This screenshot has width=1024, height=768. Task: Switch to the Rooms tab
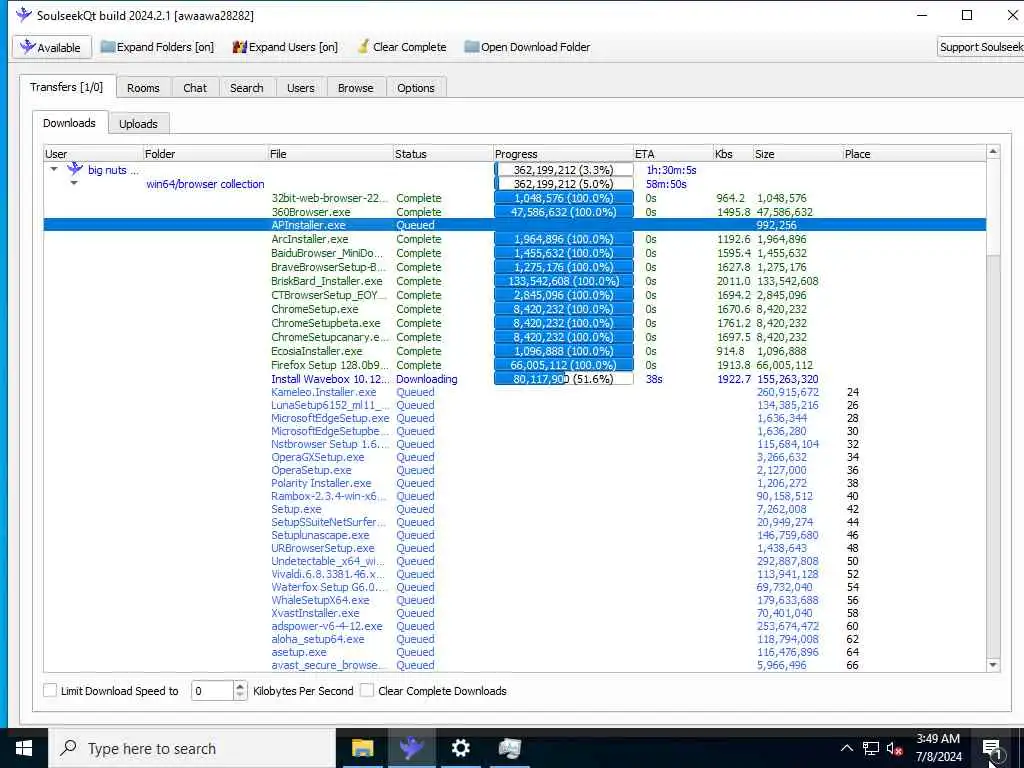[143, 88]
